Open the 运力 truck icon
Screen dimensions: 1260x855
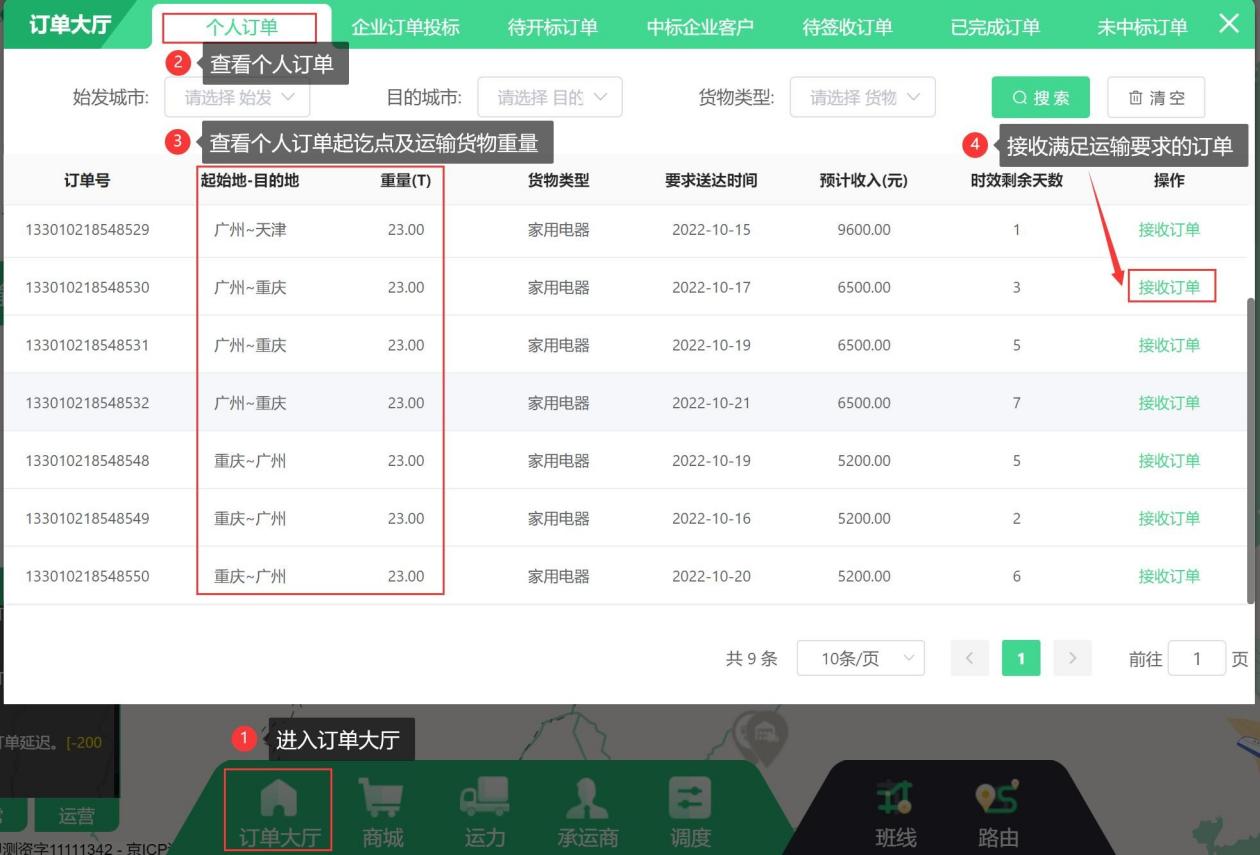tap(485, 802)
